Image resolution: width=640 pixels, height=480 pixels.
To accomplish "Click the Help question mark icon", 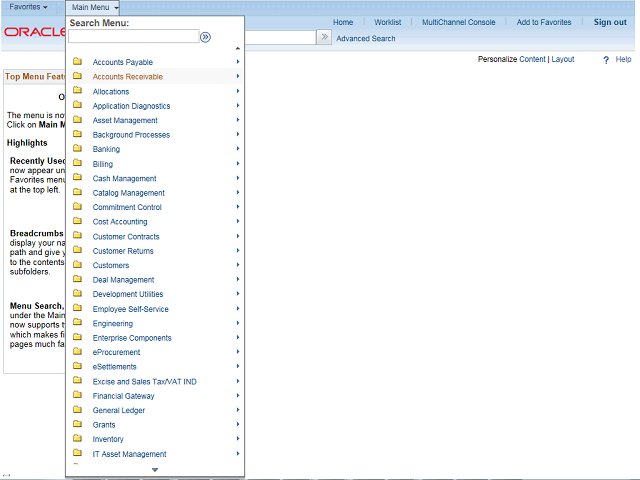I will [x=606, y=60].
